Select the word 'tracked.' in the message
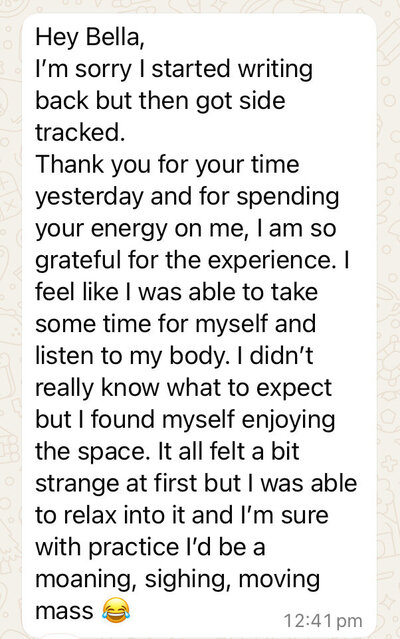This screenshot has width=400, height=639. click(80, 132)
